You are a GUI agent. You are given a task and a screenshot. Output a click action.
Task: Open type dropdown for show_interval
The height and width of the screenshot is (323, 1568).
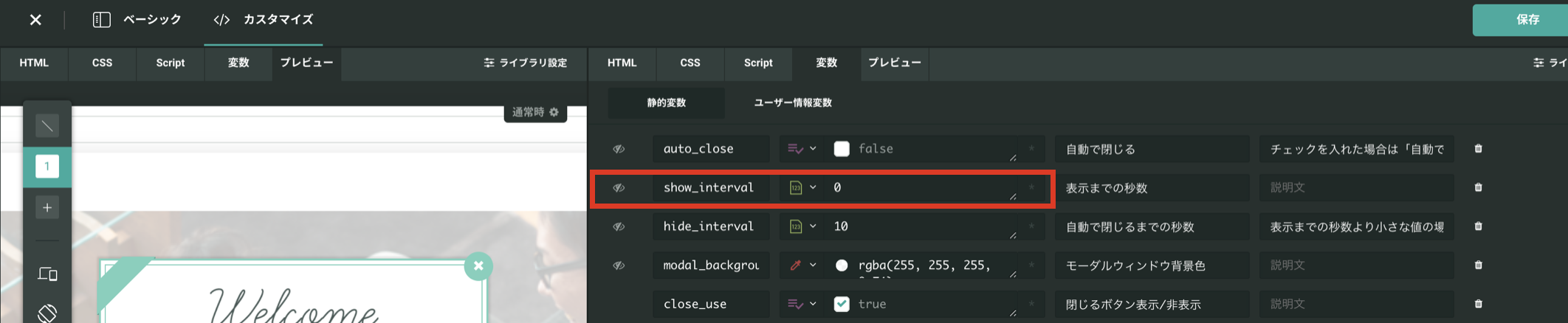(802, 188)
